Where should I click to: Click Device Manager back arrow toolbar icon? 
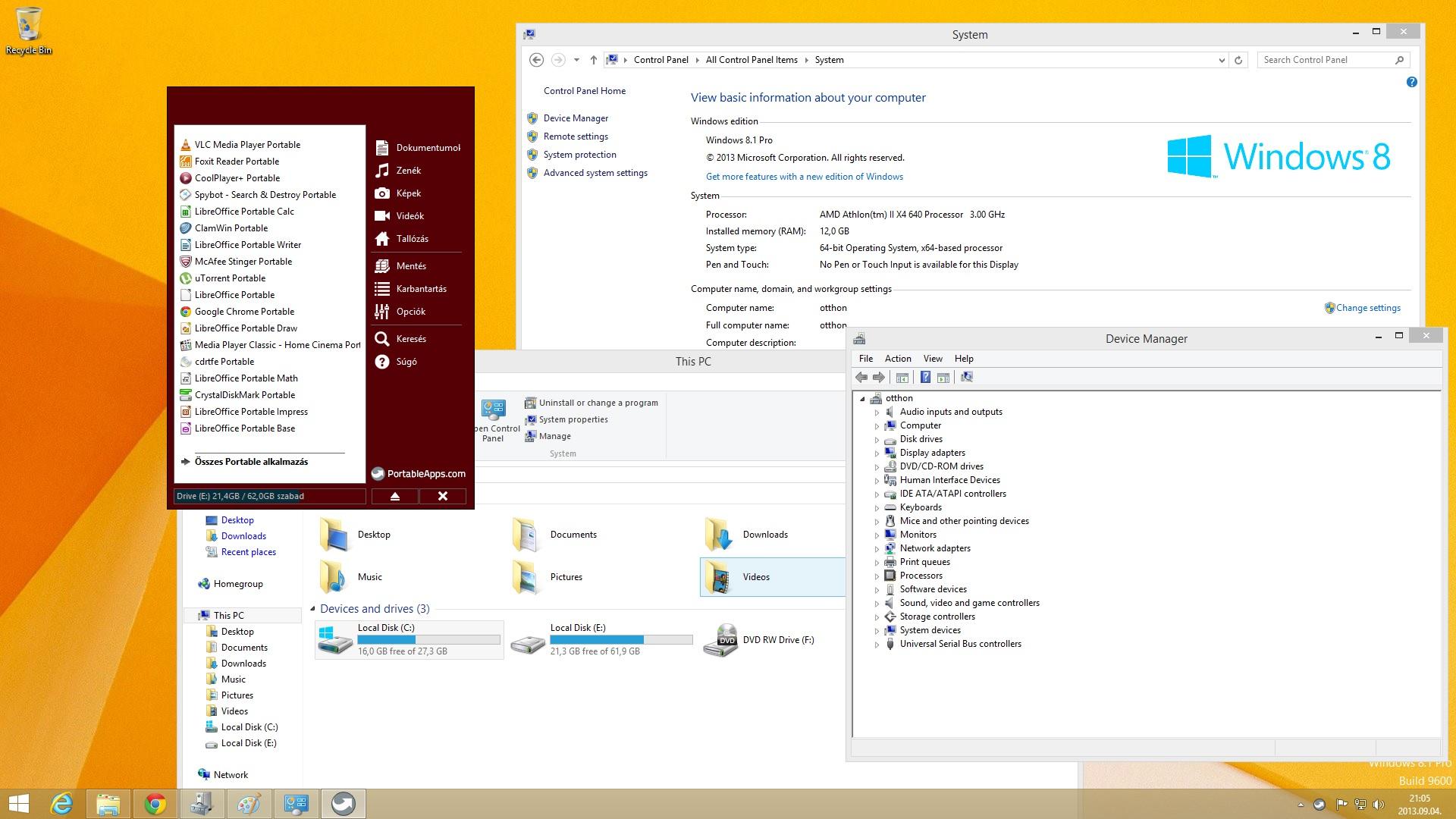861,378
